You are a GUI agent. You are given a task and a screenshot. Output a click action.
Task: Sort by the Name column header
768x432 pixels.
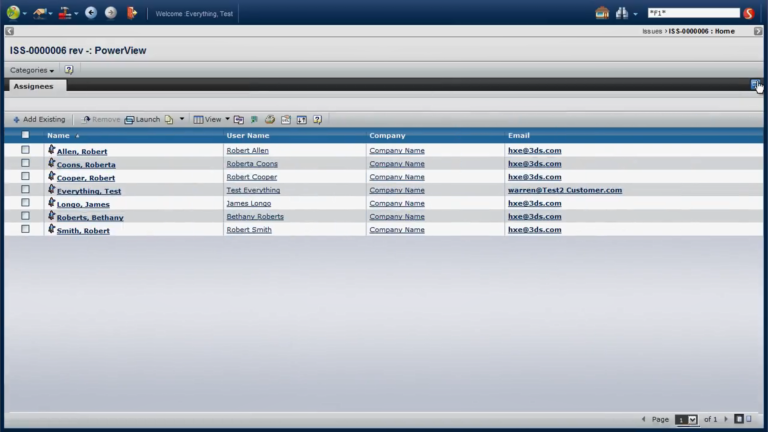pyautogui.click(x=58, y=135)
